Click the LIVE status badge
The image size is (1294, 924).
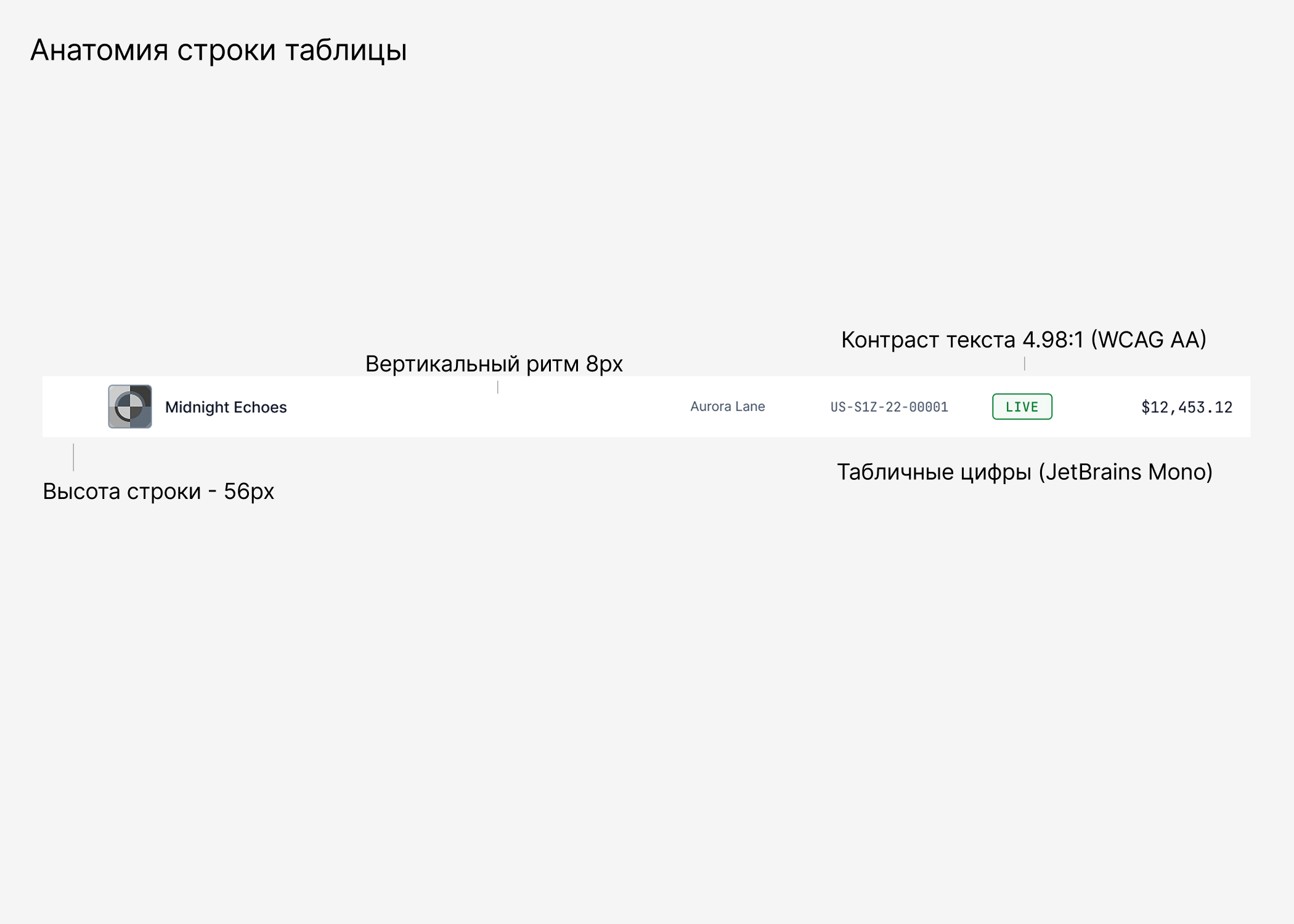point(1021,407)
